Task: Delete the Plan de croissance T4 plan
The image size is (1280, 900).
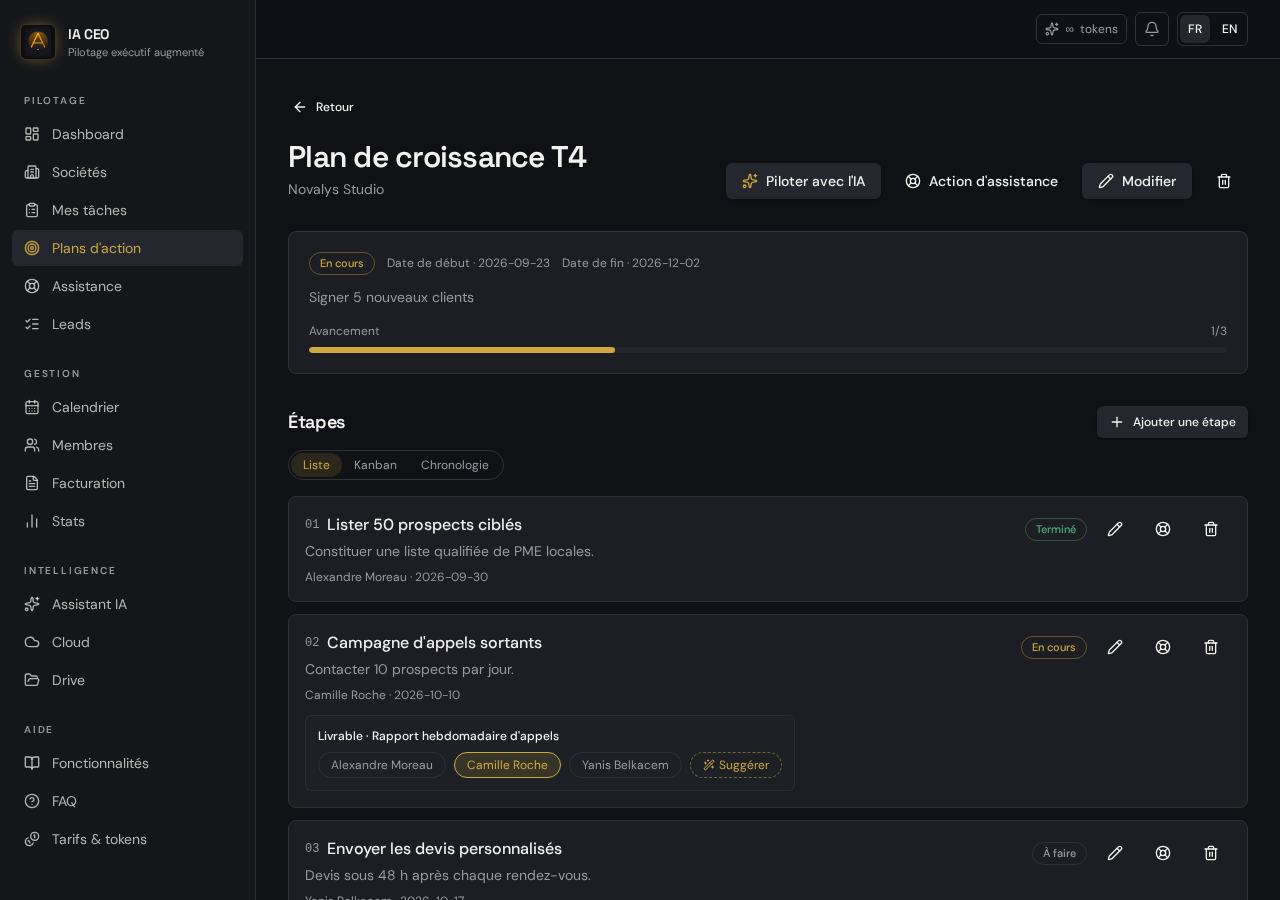Action: coord(1224,181)
